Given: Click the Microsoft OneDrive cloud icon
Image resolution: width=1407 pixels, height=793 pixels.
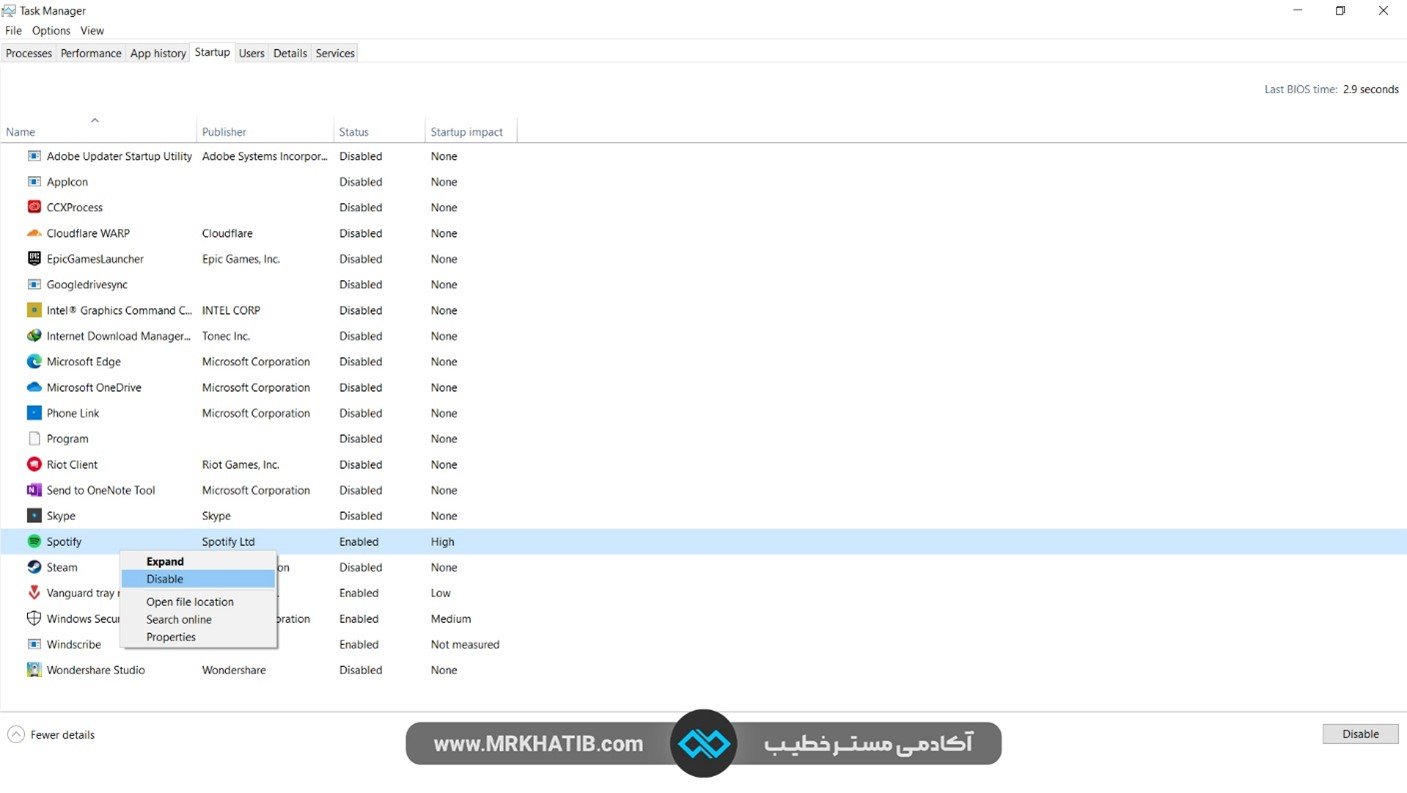Looking at the screenshot, I should click(x=34, y=387).
